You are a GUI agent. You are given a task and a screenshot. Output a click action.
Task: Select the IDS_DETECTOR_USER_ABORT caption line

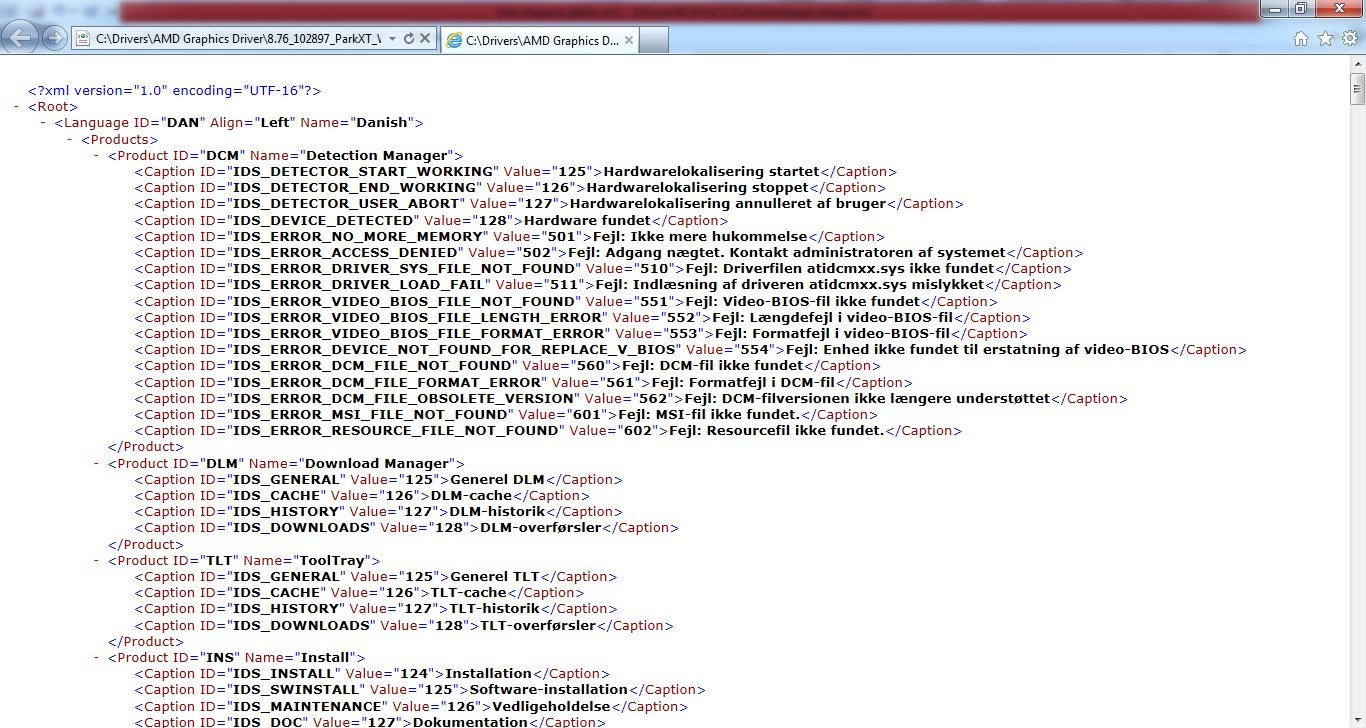[x=549, y=204]
